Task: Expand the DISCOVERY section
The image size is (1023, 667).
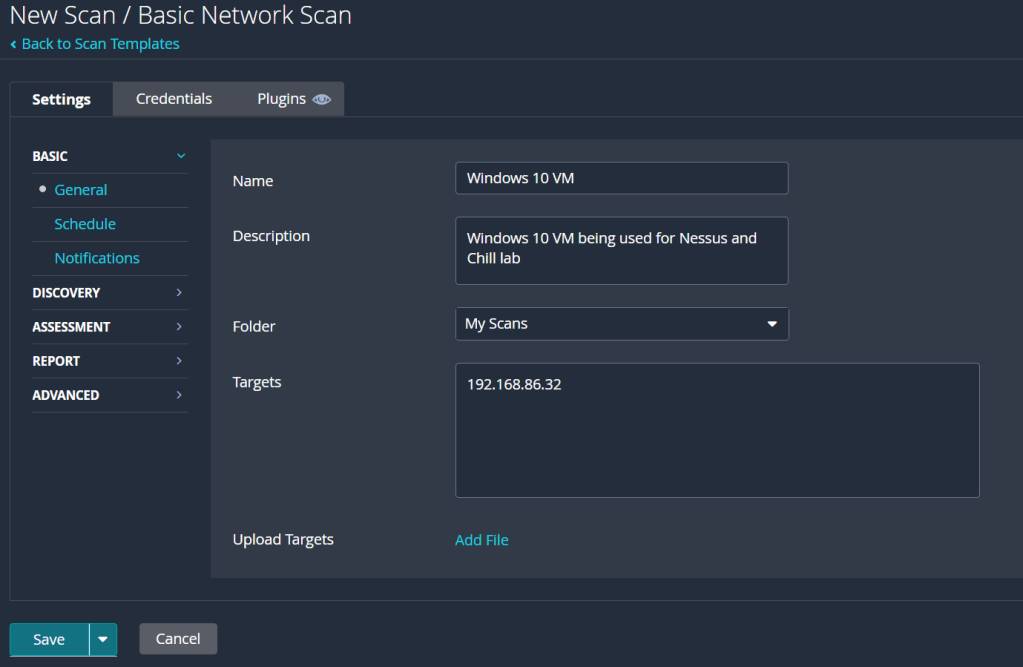Action: pyautogui.click(x=109, y=293)
